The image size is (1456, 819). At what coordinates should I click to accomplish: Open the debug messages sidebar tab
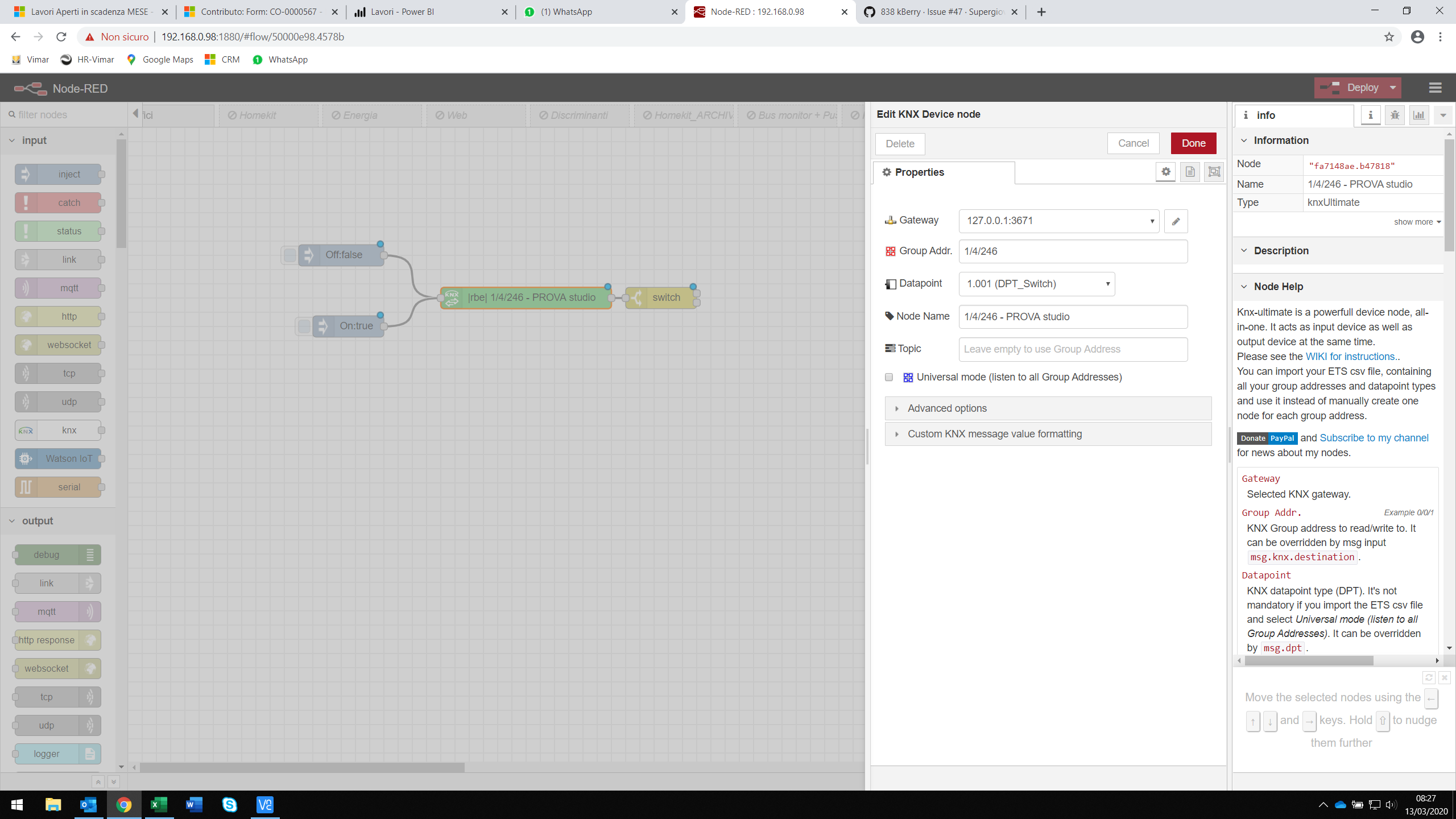pyautogui.click(x=1395, y=115)
